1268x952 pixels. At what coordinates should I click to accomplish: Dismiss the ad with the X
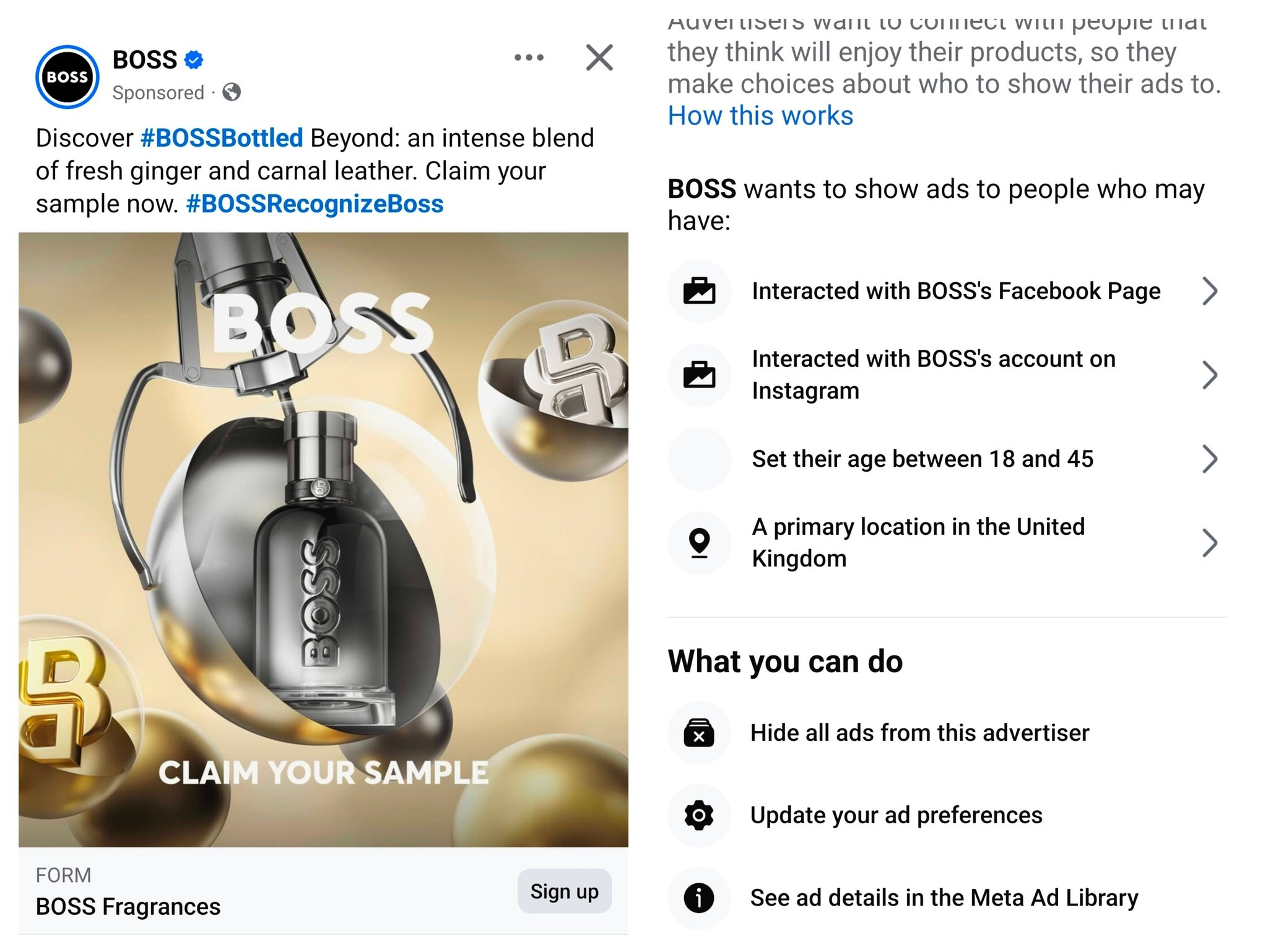coord(597,58)
